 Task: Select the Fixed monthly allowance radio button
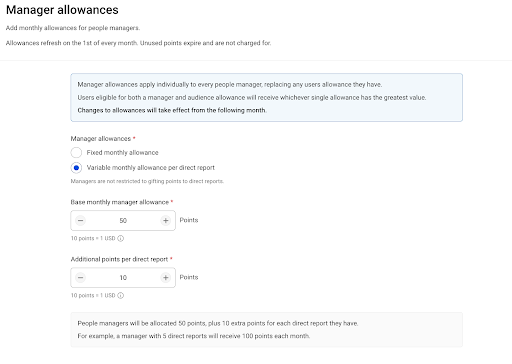click(x=76, y=153)
